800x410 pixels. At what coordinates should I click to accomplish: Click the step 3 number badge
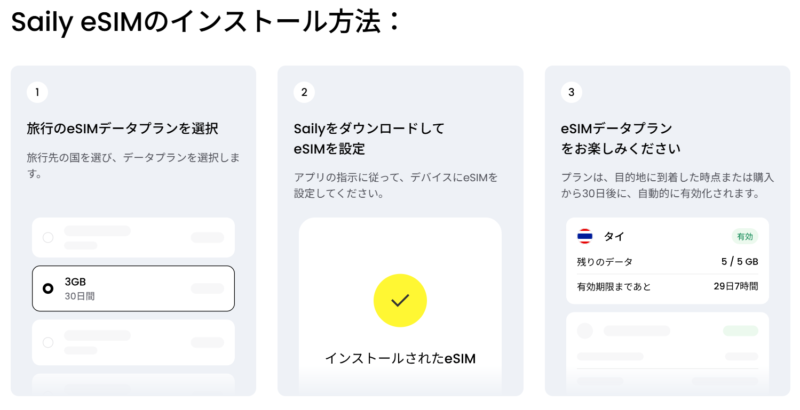pos(571,93)
